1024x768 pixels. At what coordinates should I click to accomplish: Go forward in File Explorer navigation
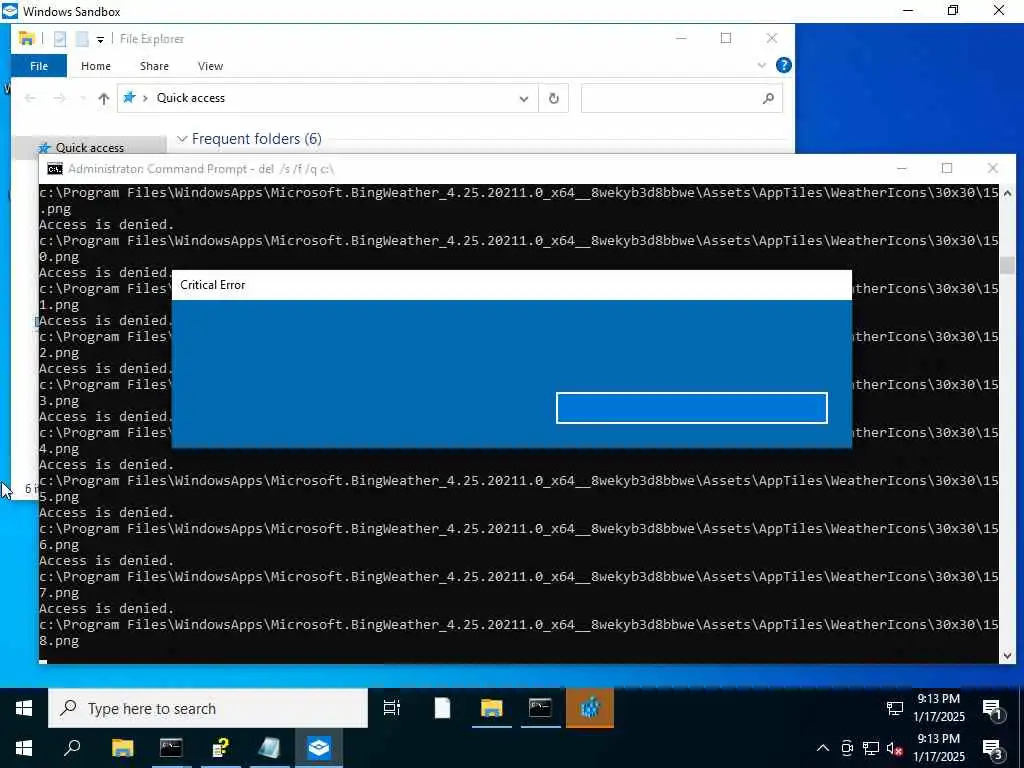(59, 98)
